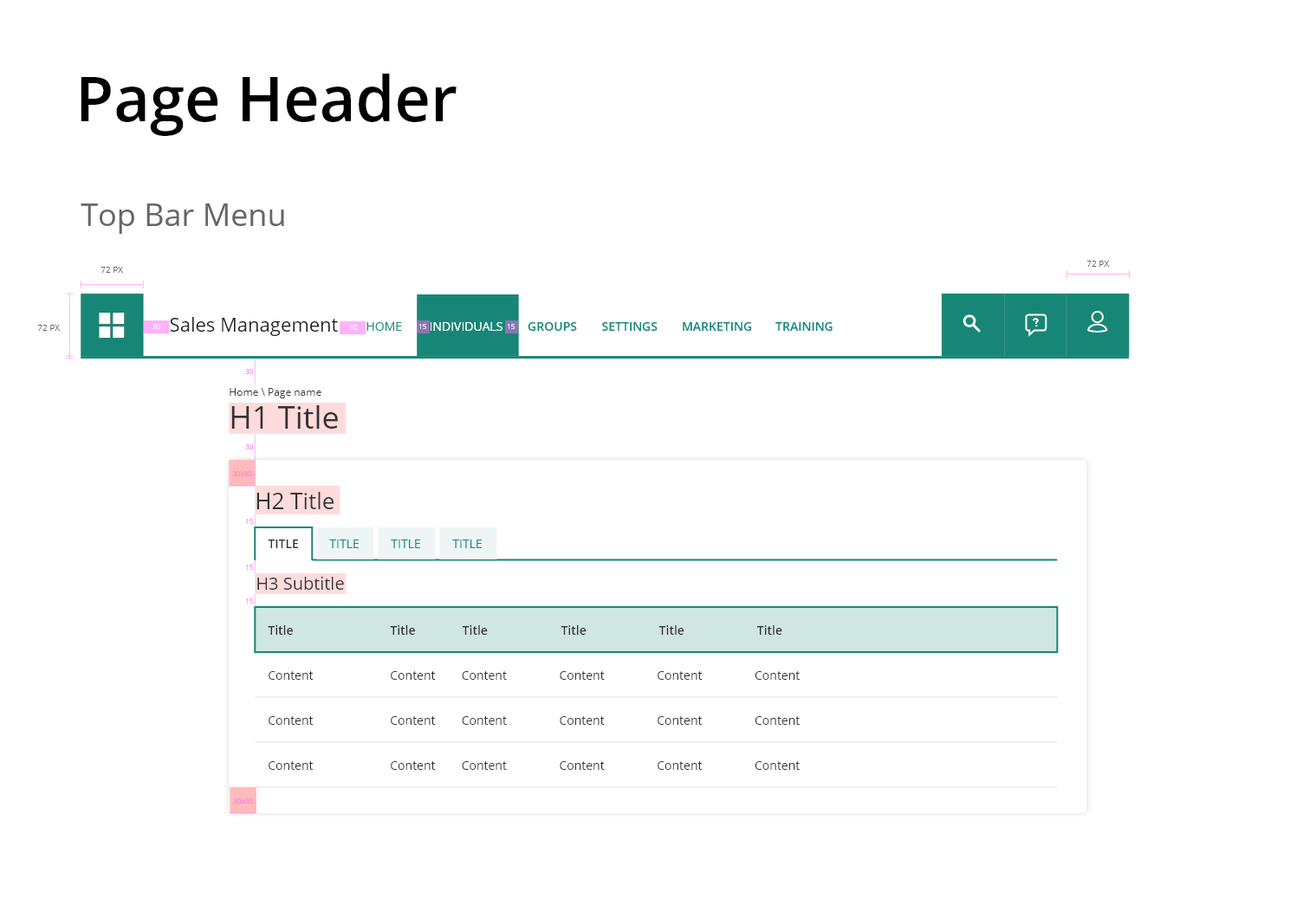Click the Page name breadcrumb
Image resolution: width=1316 pixels, height=911 pixels.
295,392
